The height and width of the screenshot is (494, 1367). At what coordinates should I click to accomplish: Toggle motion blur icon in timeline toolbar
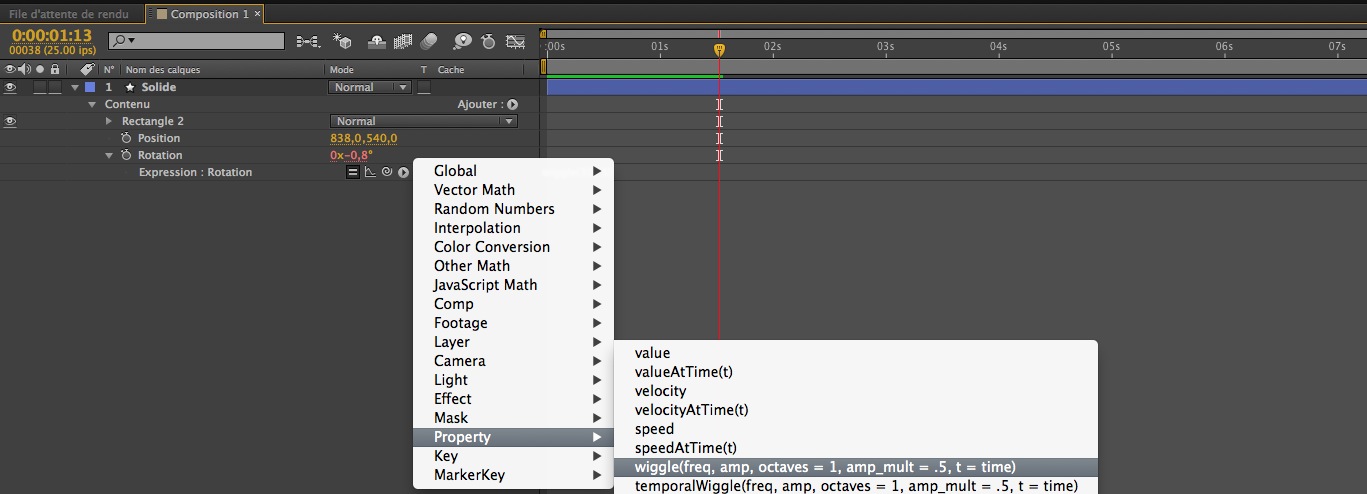(x=429, y=41)
